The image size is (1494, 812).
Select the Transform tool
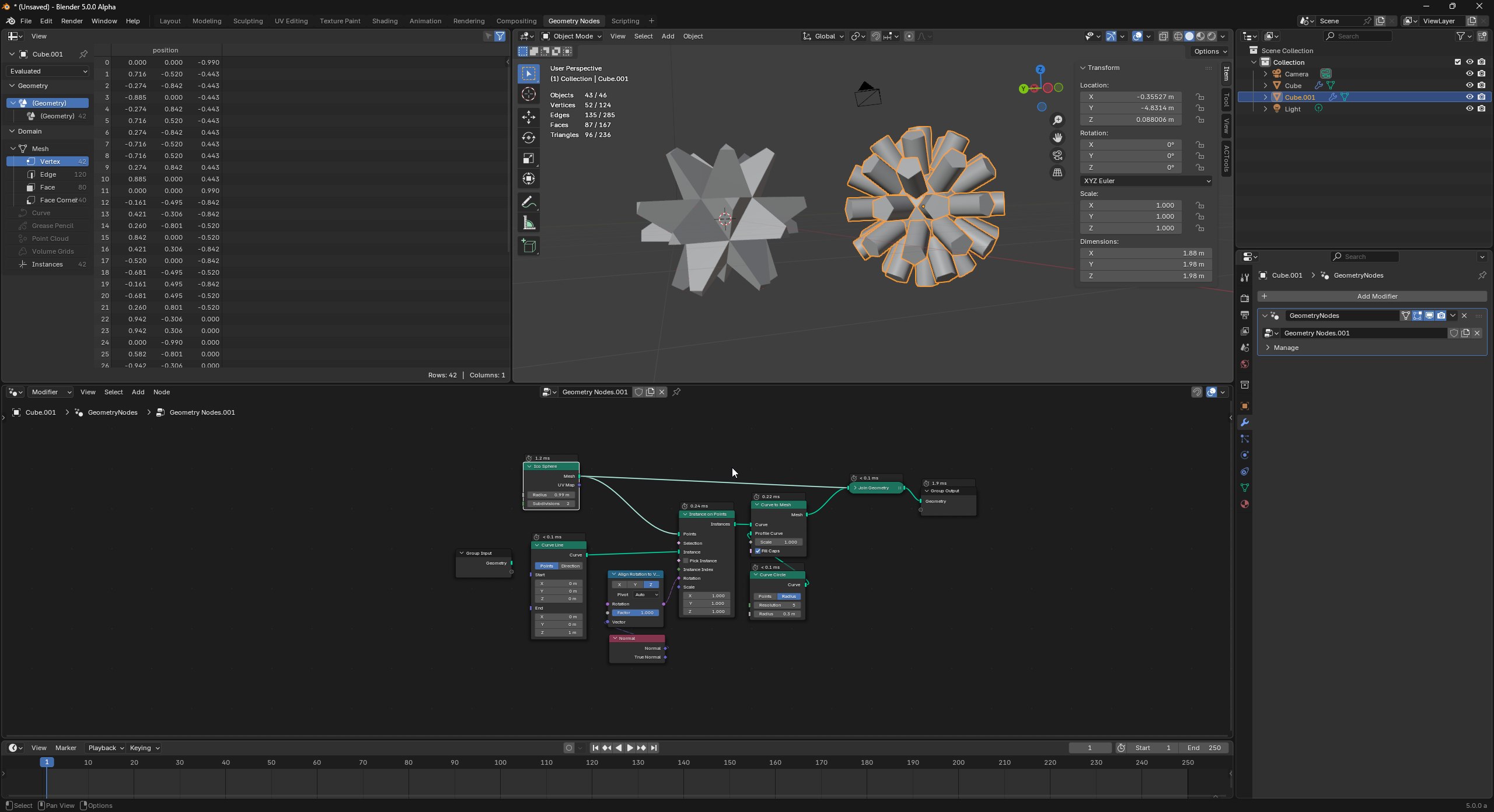coord(529,179)
